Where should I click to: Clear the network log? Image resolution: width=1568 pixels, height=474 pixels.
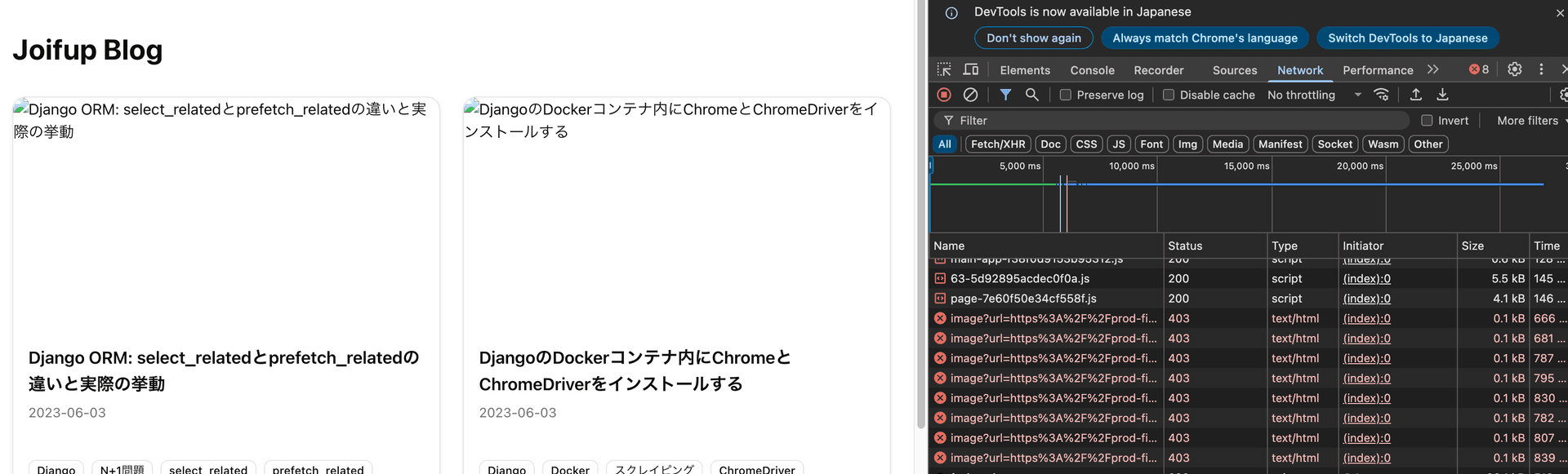[970, 95]
